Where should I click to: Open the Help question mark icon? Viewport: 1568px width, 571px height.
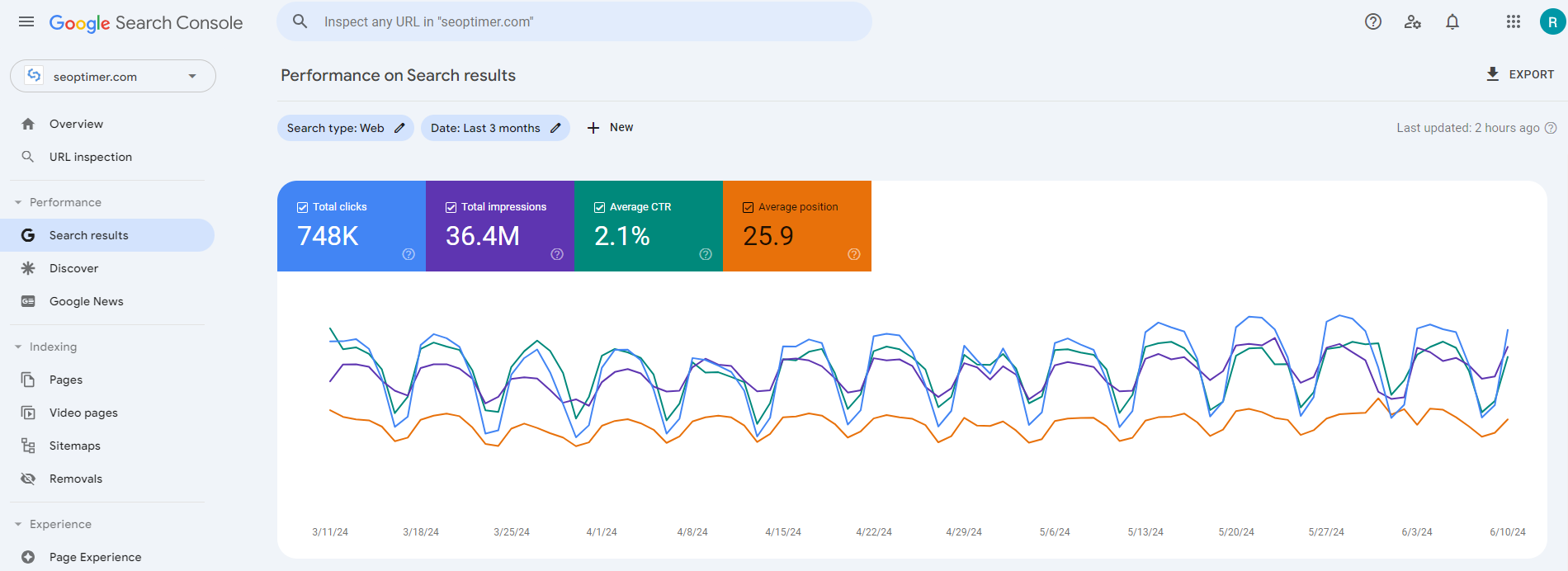point(1373,22)
